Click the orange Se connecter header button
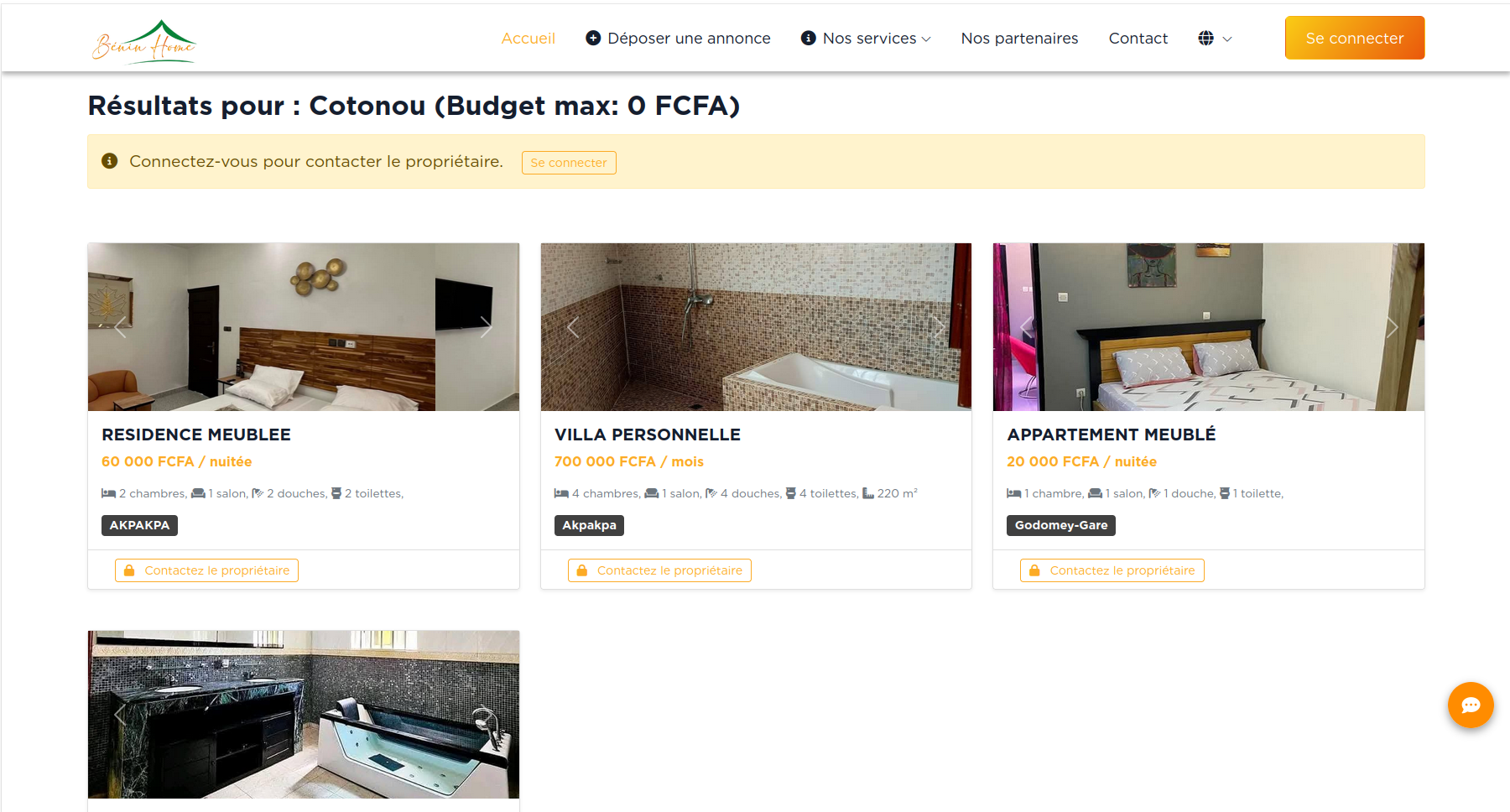Image resolution: width=1510 pixels, height=812 pixels. [1354, 38]
